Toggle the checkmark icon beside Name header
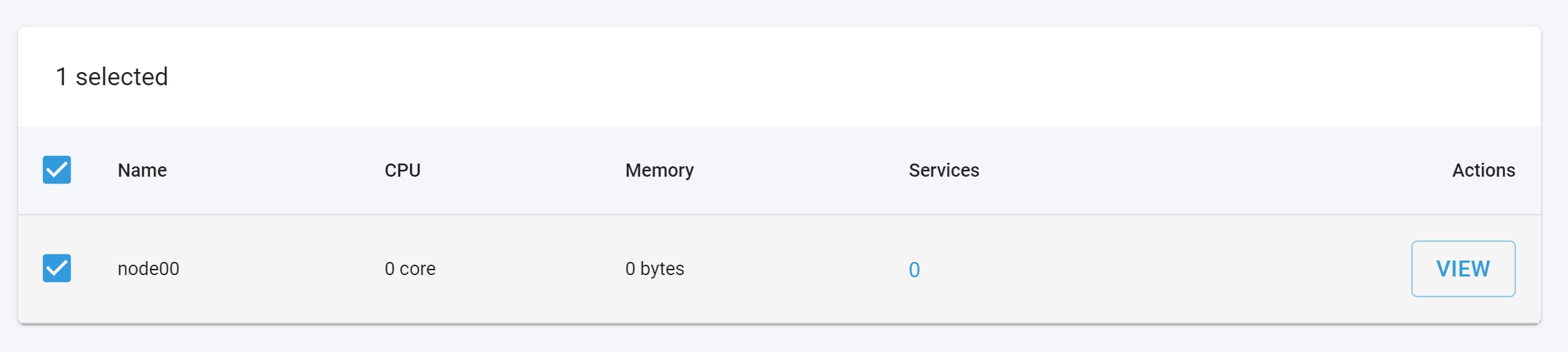 click(x=57, y=170)
